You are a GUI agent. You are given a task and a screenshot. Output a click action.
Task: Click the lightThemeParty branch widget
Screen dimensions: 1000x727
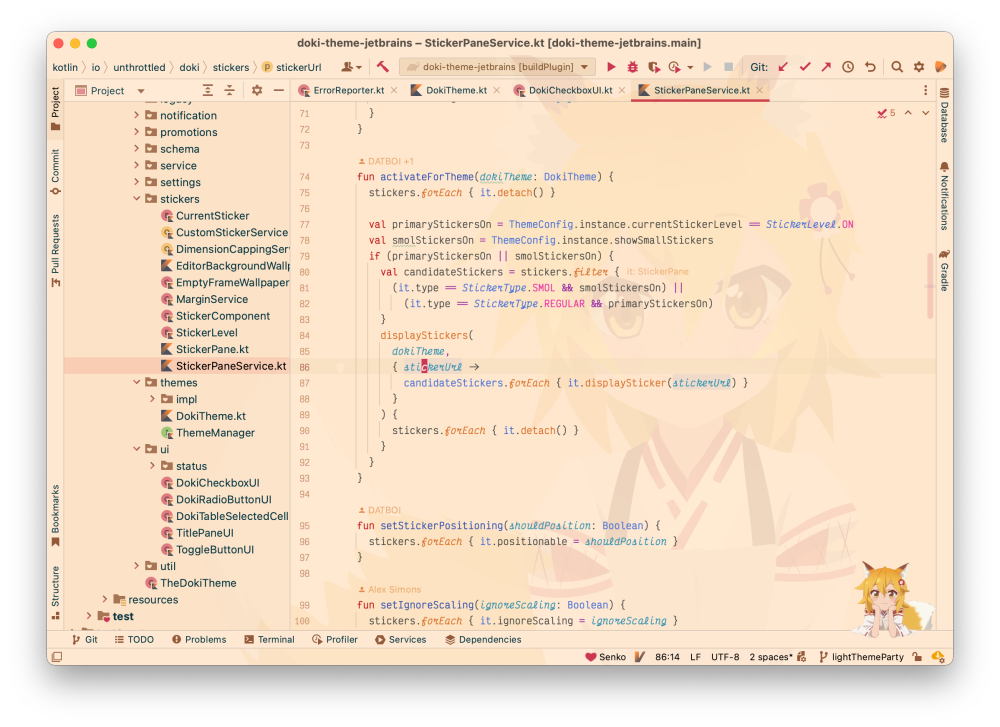pos(861,657)
